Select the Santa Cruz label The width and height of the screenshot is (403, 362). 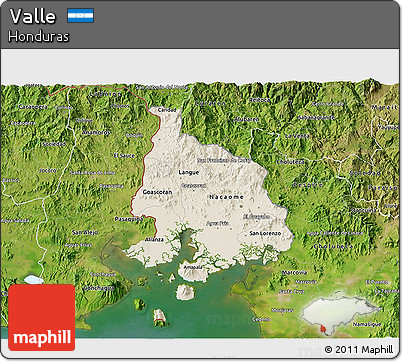[x=292, y=291]
